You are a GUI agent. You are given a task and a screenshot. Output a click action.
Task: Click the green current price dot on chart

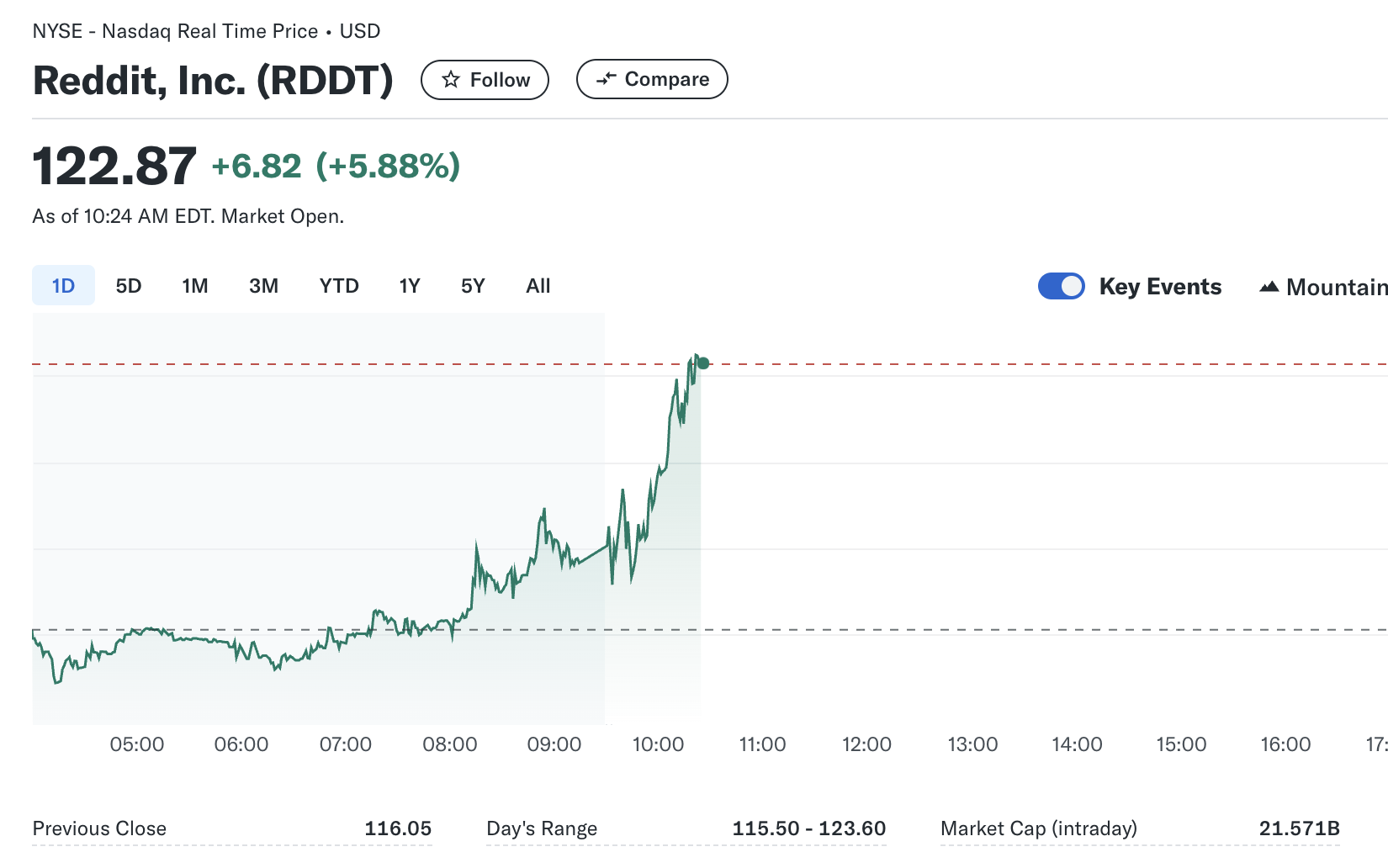(703, 363)
